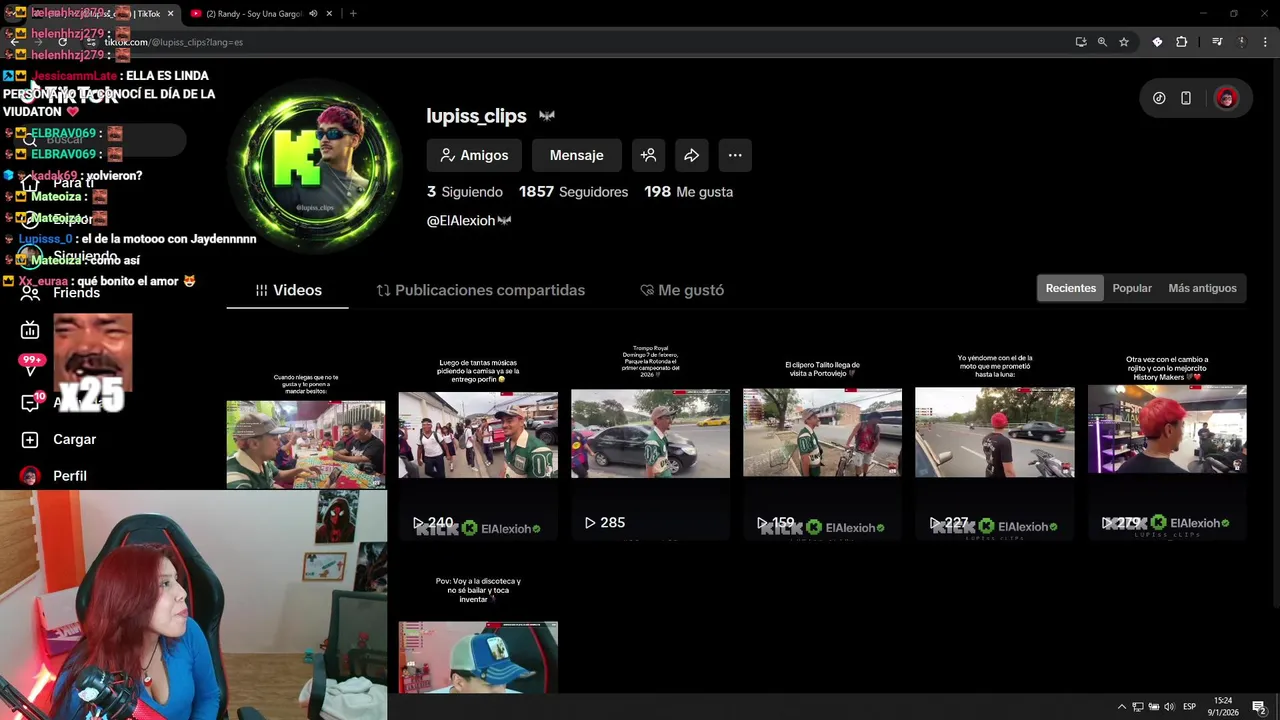Open the Para ti item in the sidebar
This screenshot has width=1280, height=720.
[x=60, y=183]
